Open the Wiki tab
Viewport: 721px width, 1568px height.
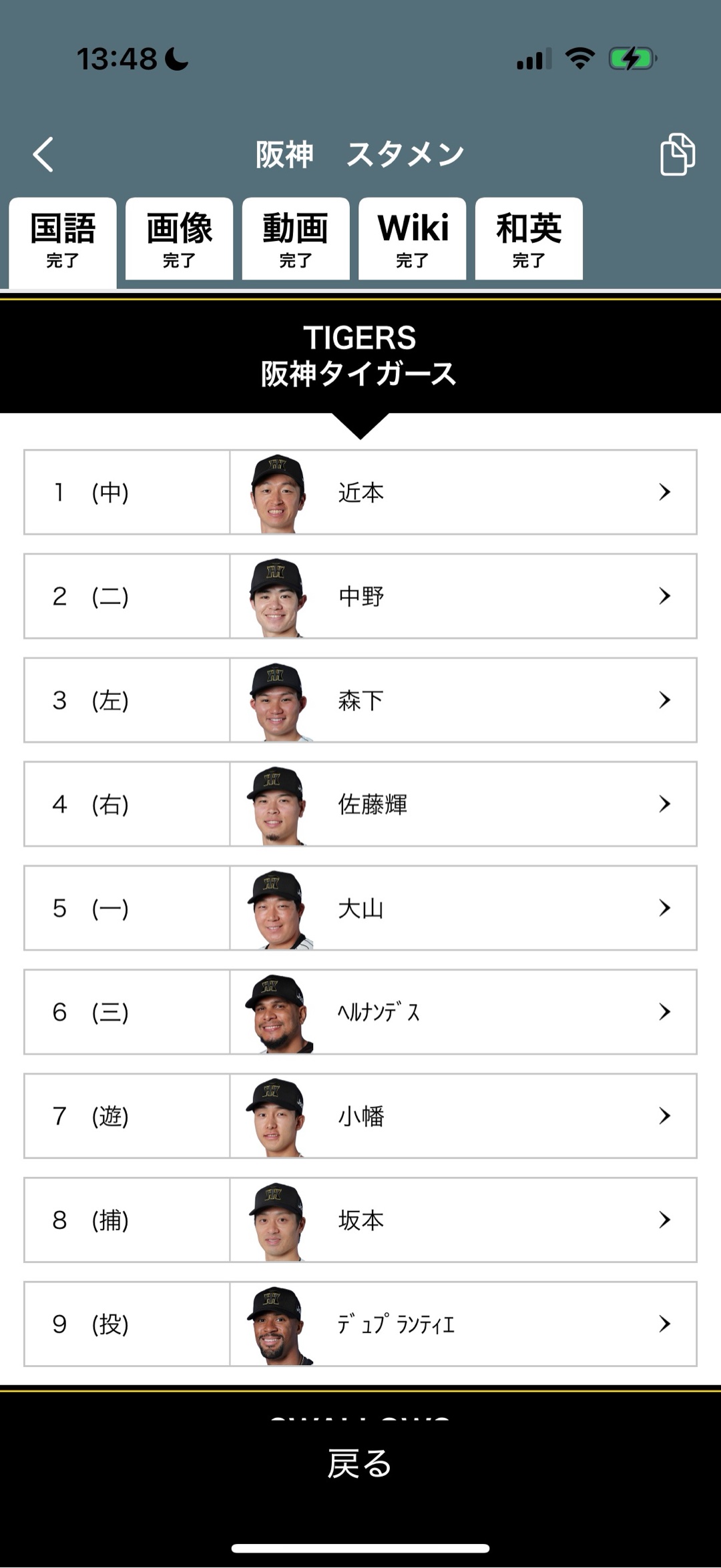pyautogui.click(x=413, y=239)
